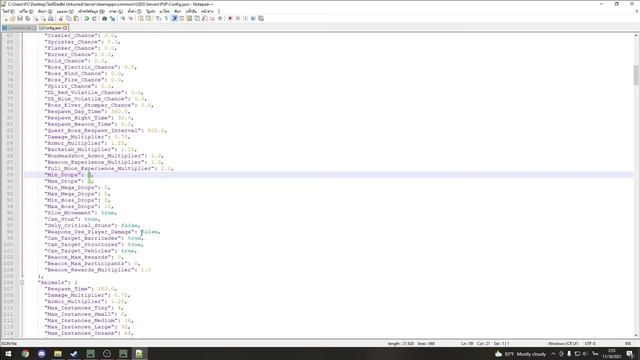The image size is (640, 360).
Task: Close the Config.json tab with its X
Action: coord(65,28)
